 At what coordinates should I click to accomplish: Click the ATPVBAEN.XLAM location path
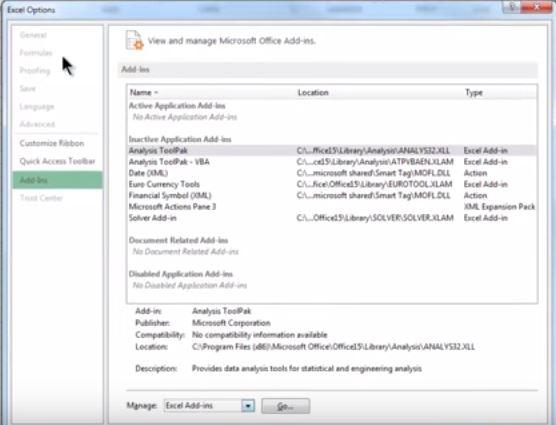(375, 162)
